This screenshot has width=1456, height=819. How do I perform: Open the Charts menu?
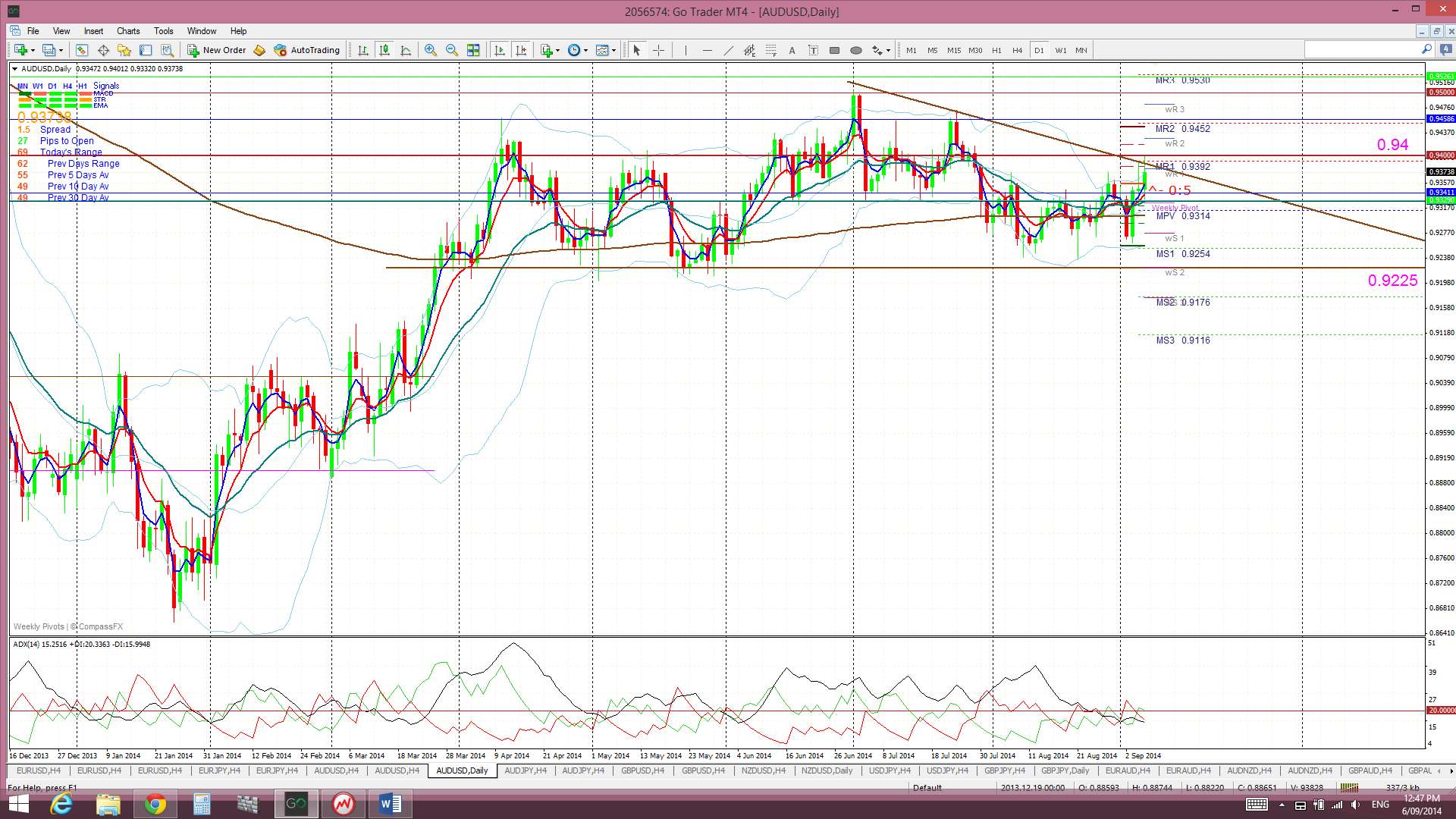point(128,31)
